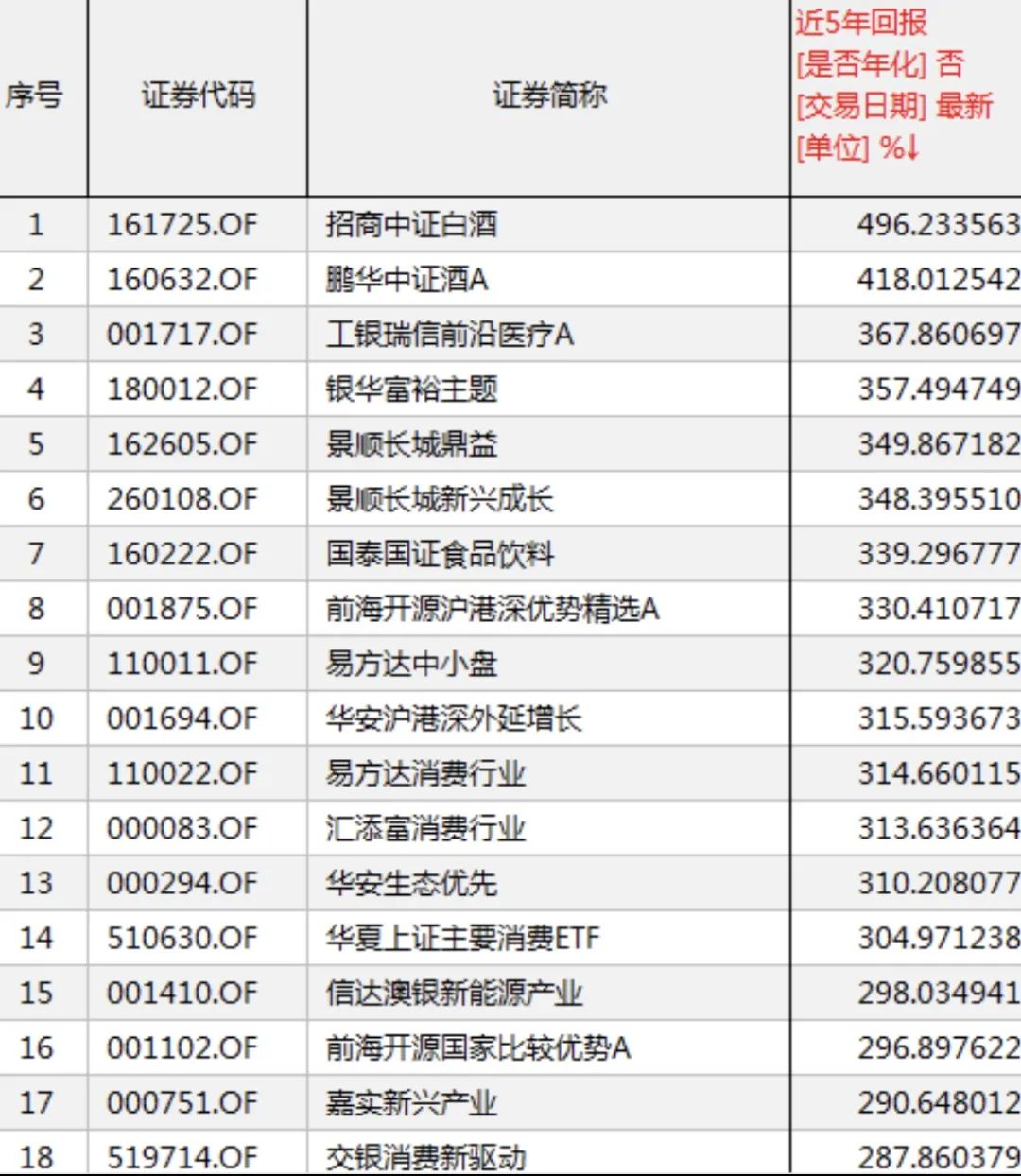
Task: Select return value 339.296777
Action: (939, 554)
